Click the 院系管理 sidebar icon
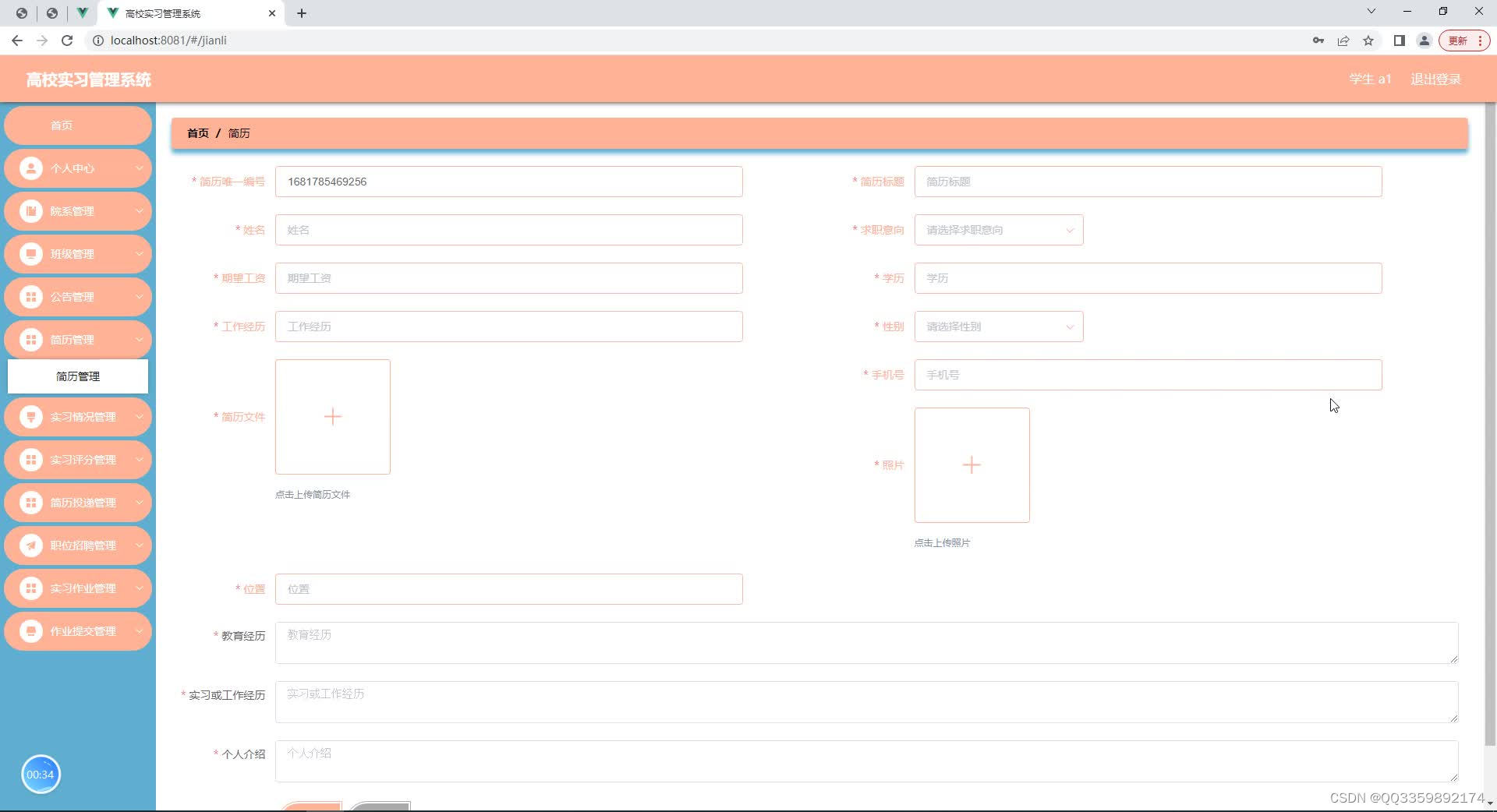The width and height of the screenshot is (1497, 812). (x=31, y=211)
